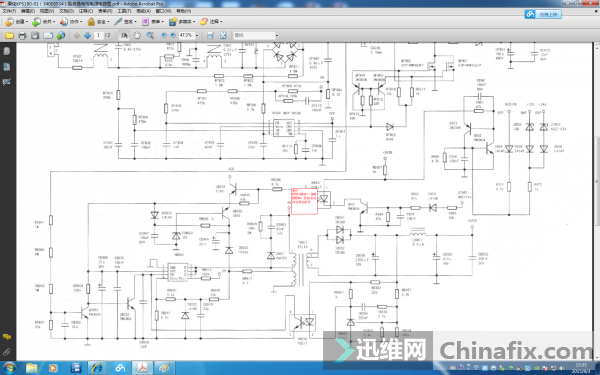Image resolution: width=600 pixels, height=375 pixels.
Task: Activate the marquee zoom magnifier tool
Action: tap(150, 35)
